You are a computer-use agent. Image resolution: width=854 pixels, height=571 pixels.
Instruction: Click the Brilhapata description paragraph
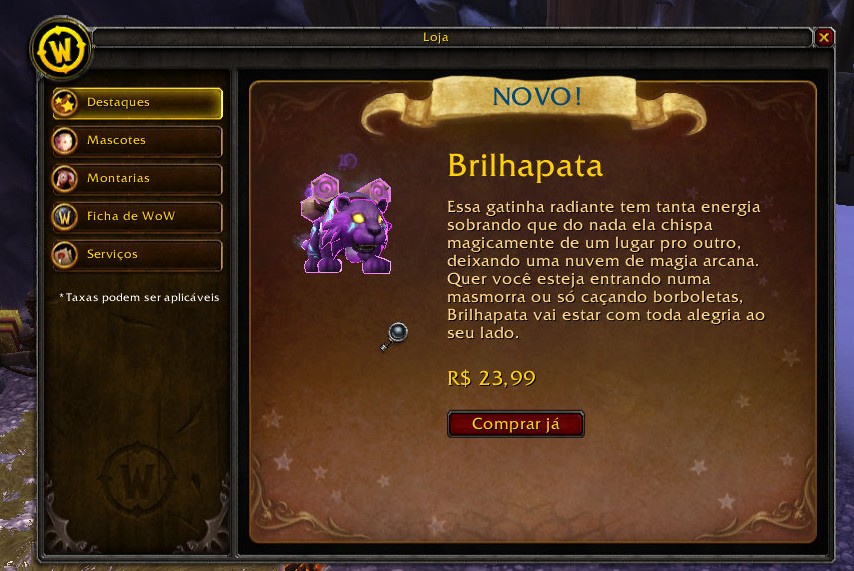pos(606,270)
